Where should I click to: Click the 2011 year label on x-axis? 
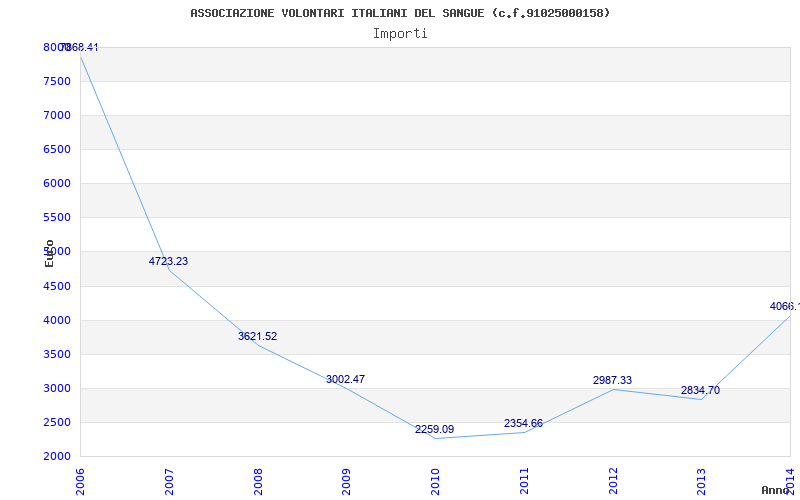[524, 481]
